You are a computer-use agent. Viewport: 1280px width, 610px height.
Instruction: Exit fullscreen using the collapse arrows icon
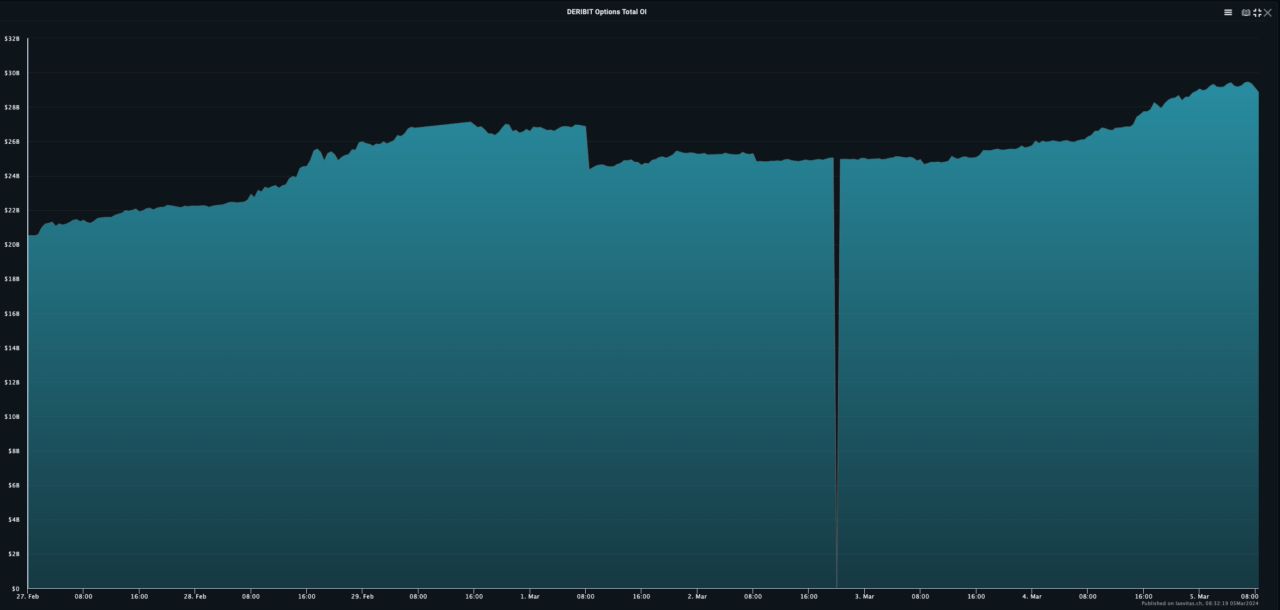[x=1257, y=12]
